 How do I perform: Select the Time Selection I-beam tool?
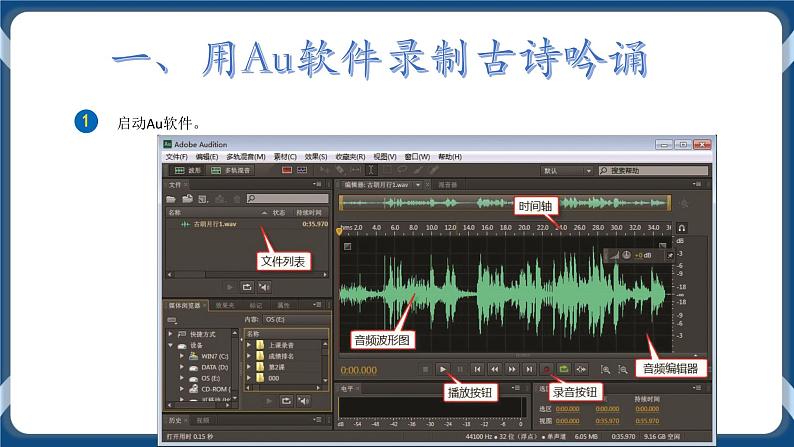pos(371,170)
